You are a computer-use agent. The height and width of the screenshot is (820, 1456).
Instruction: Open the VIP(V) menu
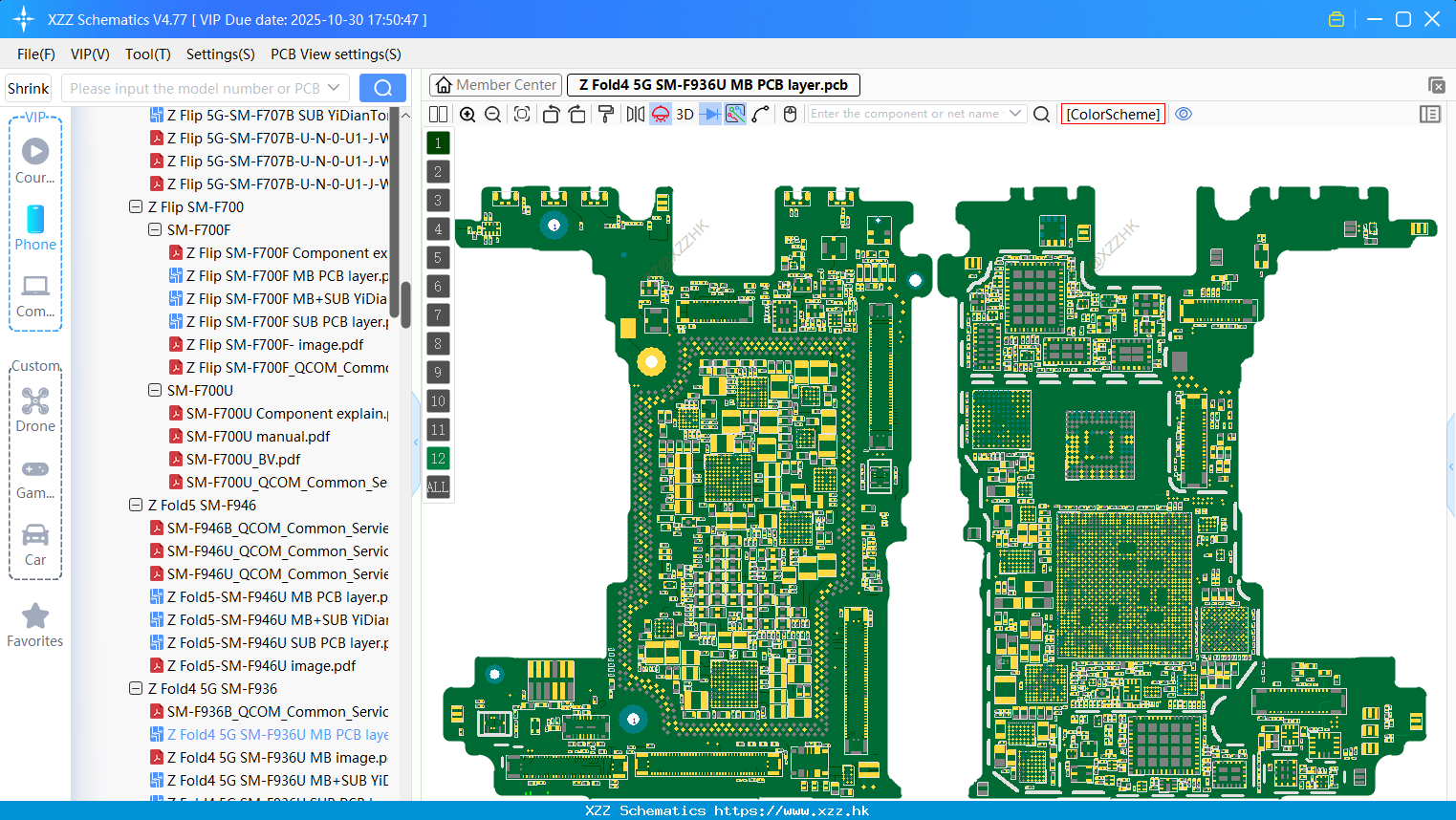pos(90,54)
